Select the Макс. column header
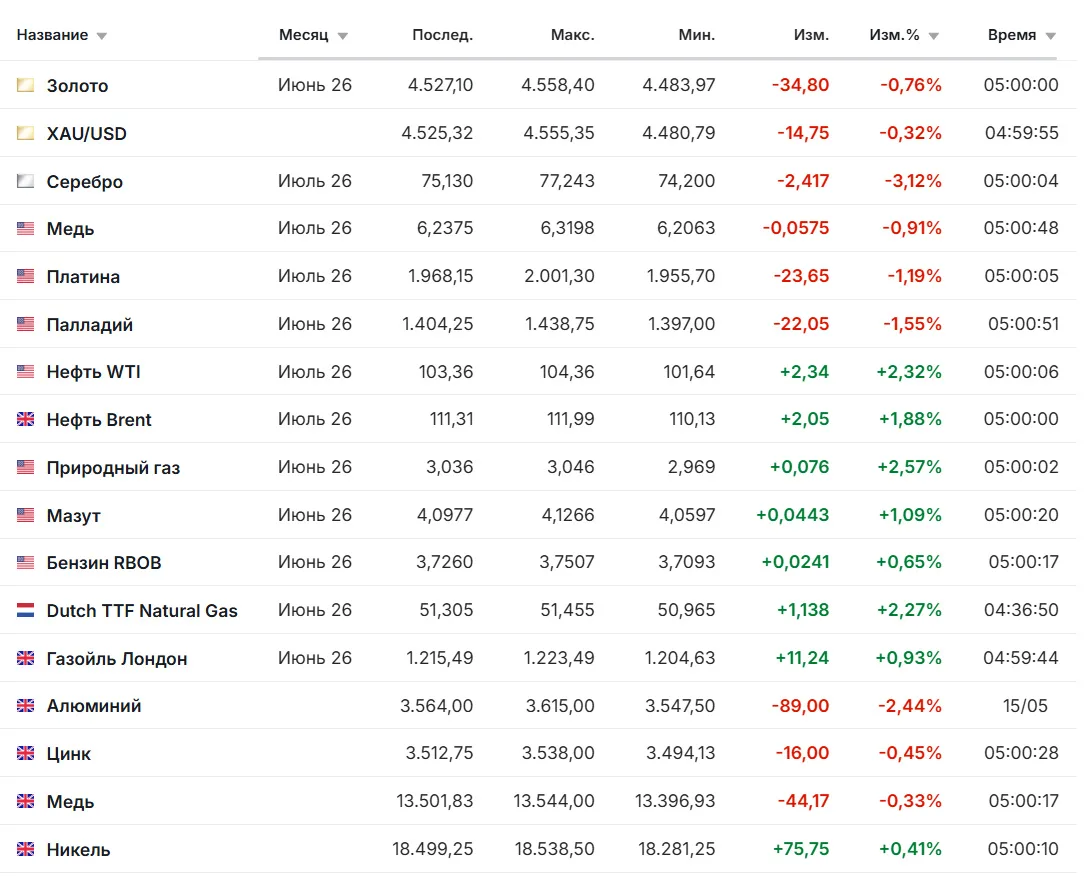 pyautogui.click(x=572, y=35)
